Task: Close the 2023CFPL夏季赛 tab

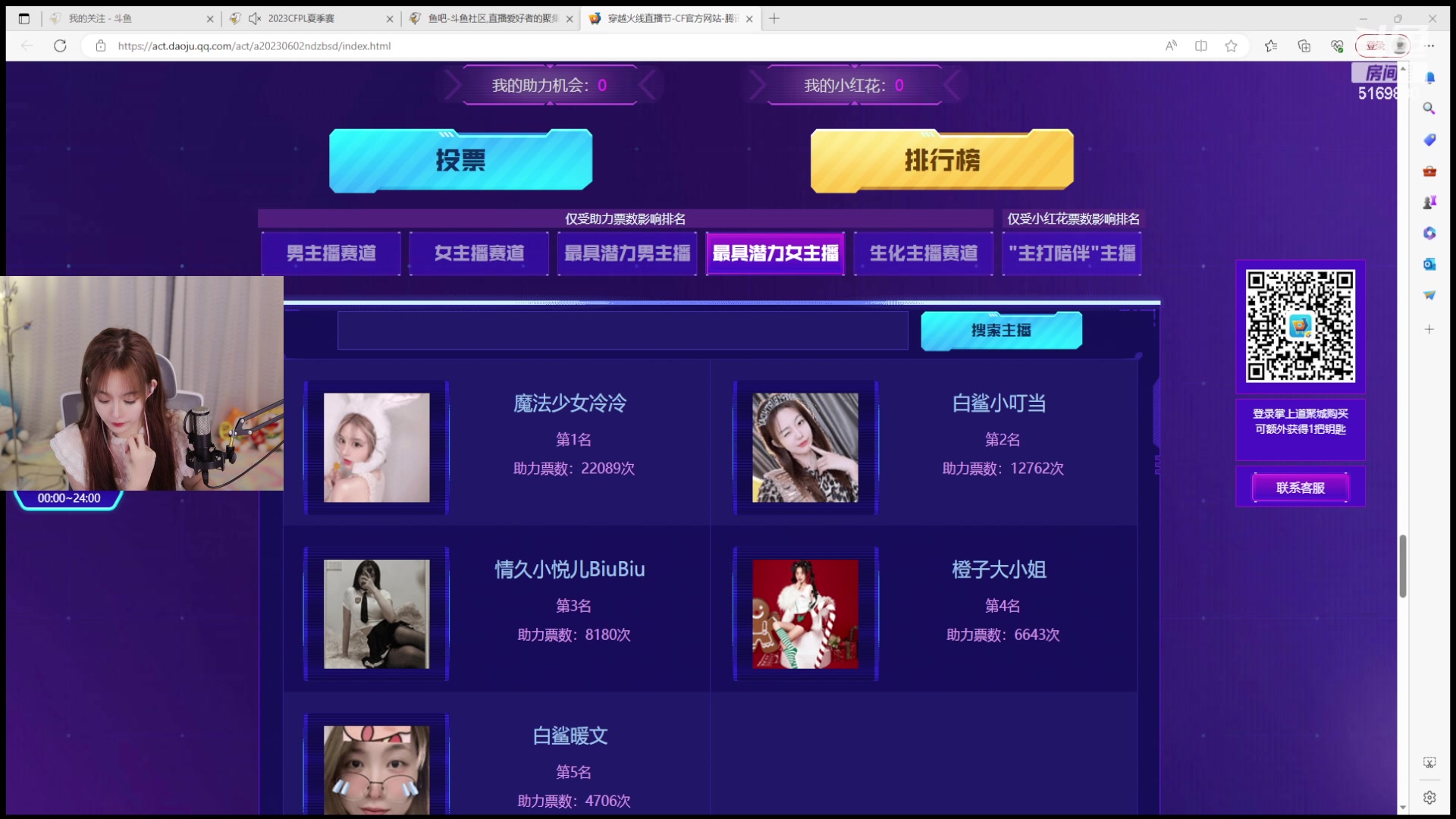Action: (x=390, y=19)
